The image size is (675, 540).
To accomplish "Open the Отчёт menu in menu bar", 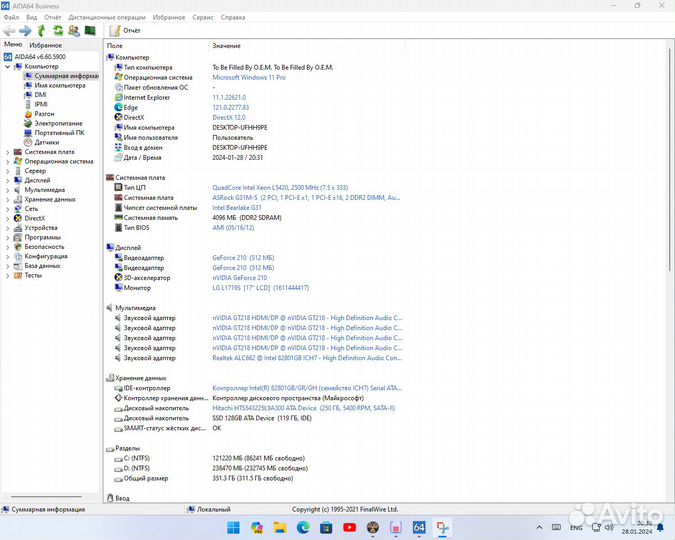I will (x=53, y=17).
